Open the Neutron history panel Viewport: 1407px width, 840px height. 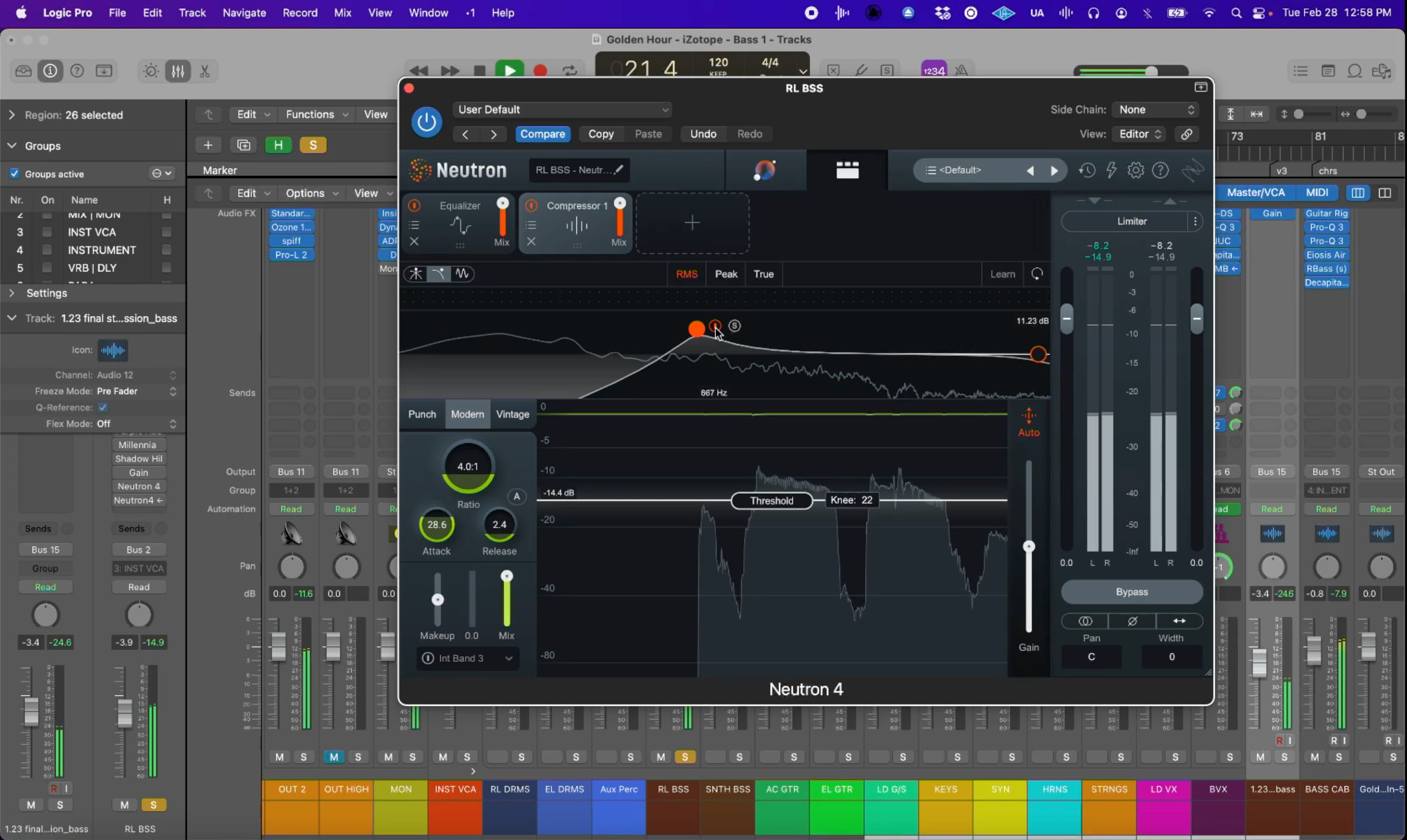point(1087,171)
